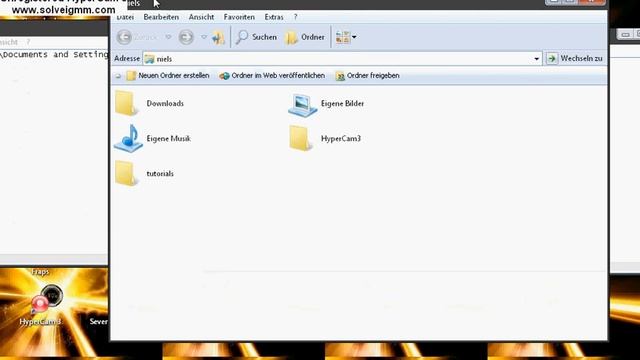
Task: Click the Neuen Ordner erstellen folder icon
Action: (x=131, y=76)
